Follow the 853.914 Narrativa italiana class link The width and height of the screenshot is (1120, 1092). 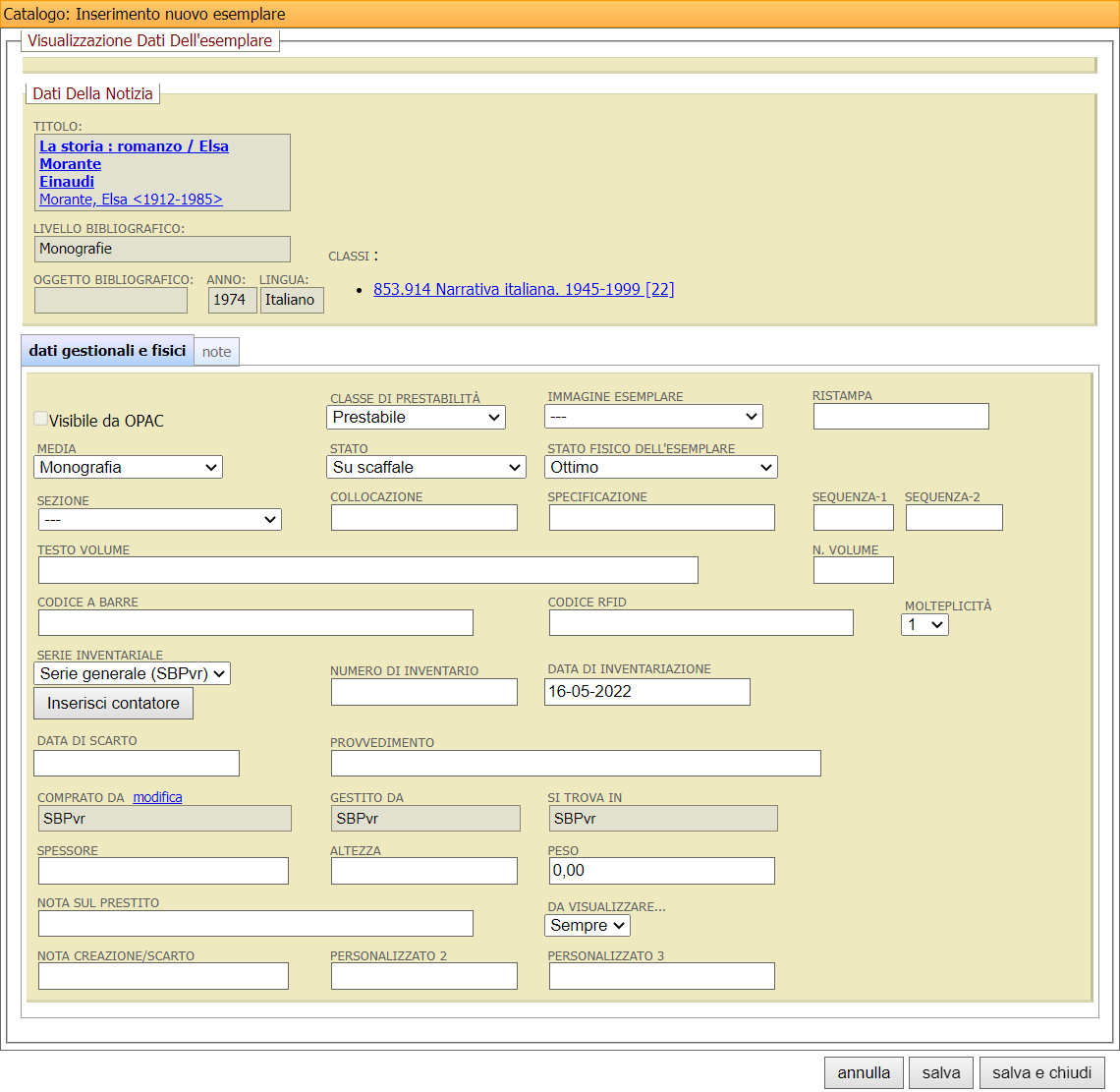coord(523,289)
